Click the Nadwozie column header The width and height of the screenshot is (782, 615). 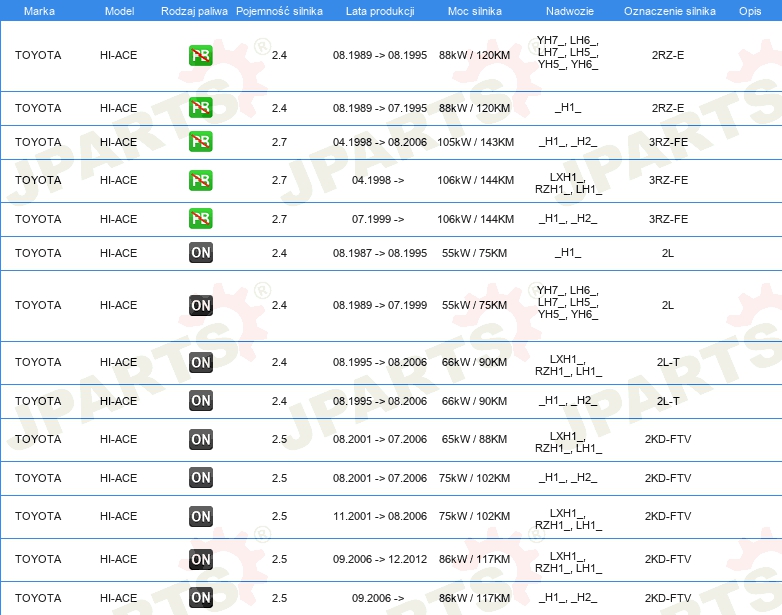[x=570, y=11]
